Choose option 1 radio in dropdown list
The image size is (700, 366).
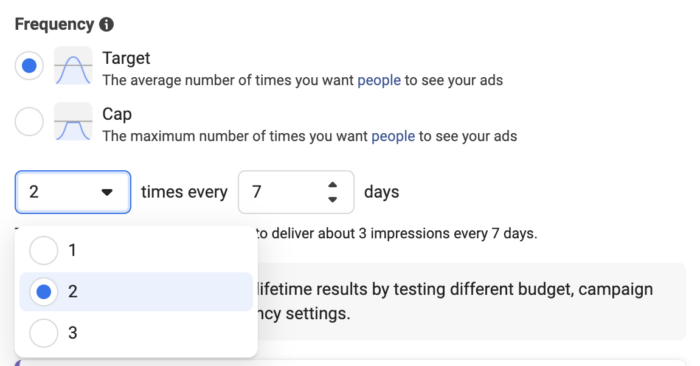click(x=43, y=250)
